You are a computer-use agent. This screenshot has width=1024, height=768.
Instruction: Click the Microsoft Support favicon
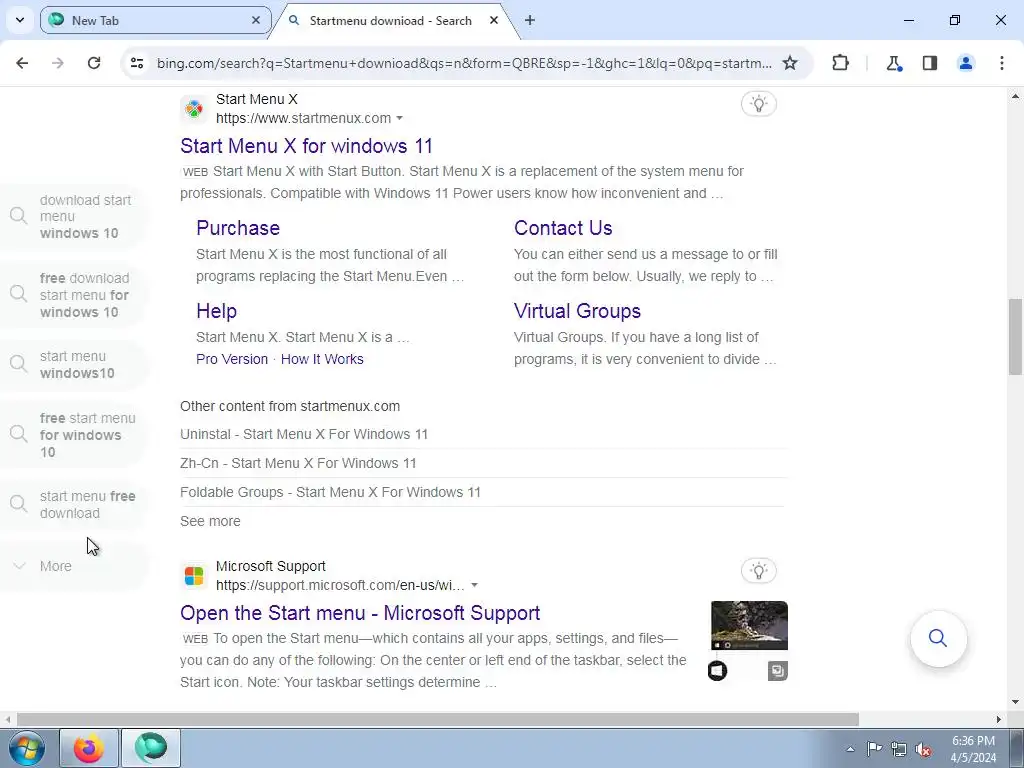(194, 576)
